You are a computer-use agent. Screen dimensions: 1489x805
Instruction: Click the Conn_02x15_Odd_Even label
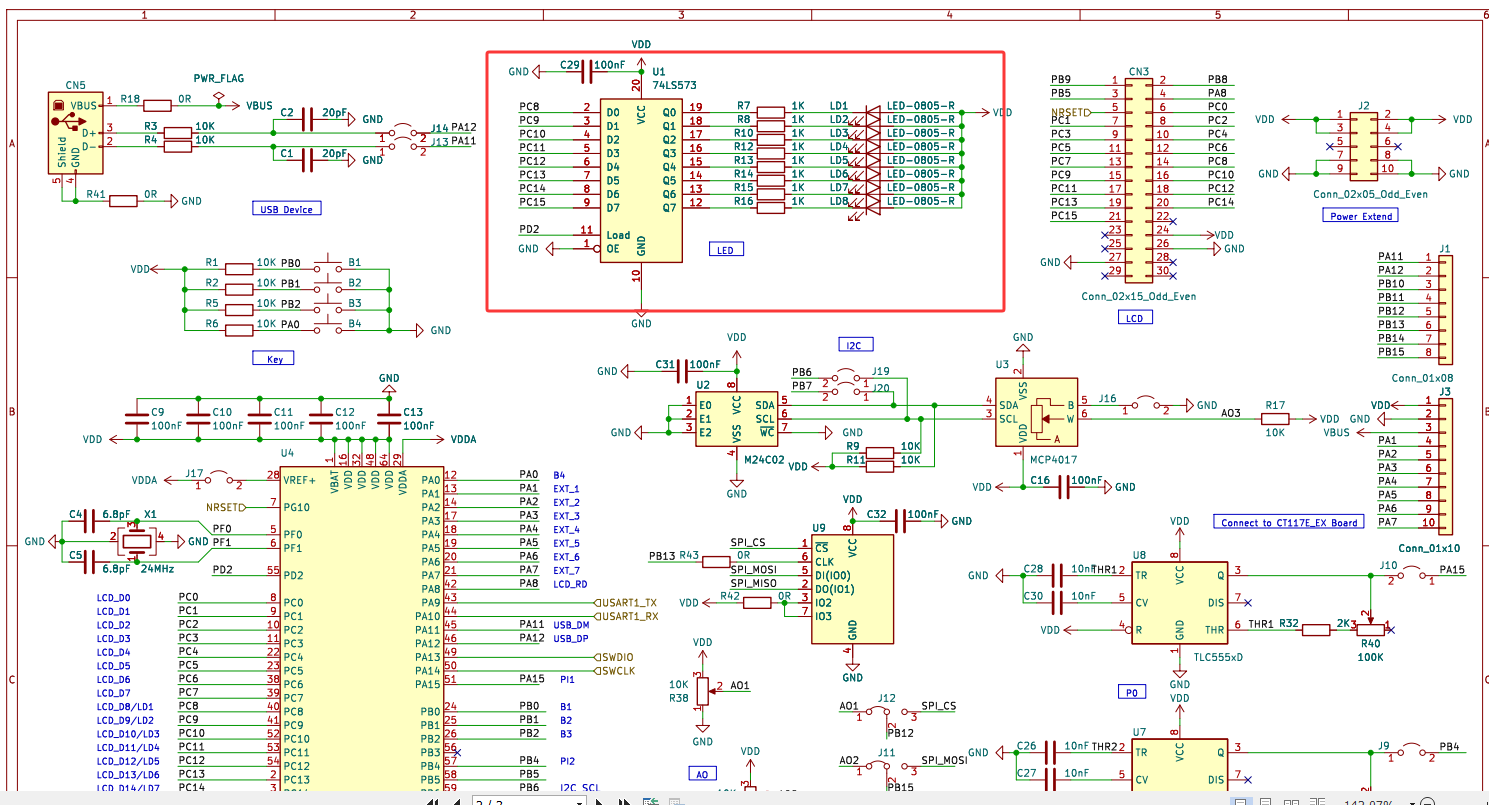point(1138,296)
